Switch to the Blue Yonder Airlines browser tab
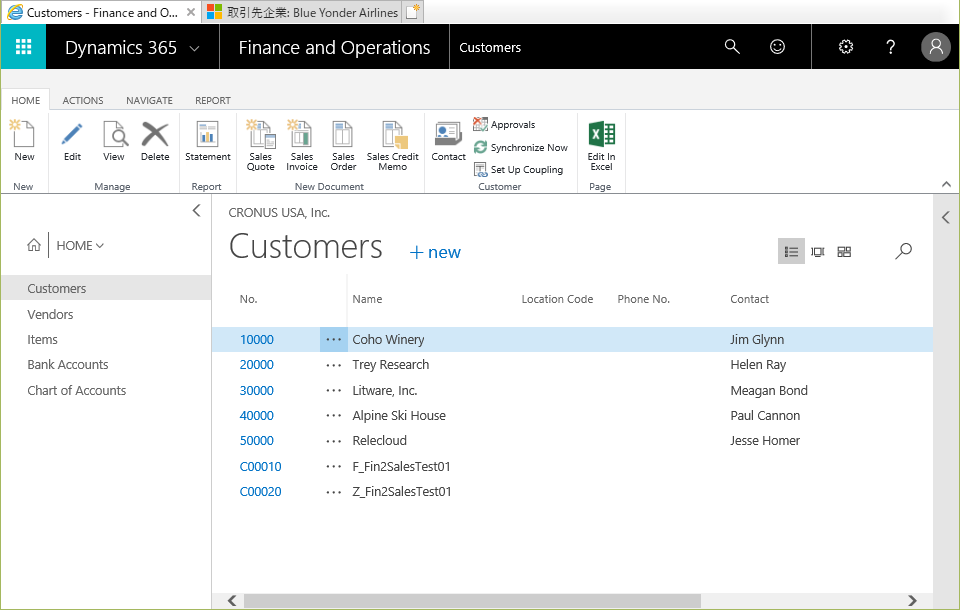 pyautogui.click(x=302, y=12)
